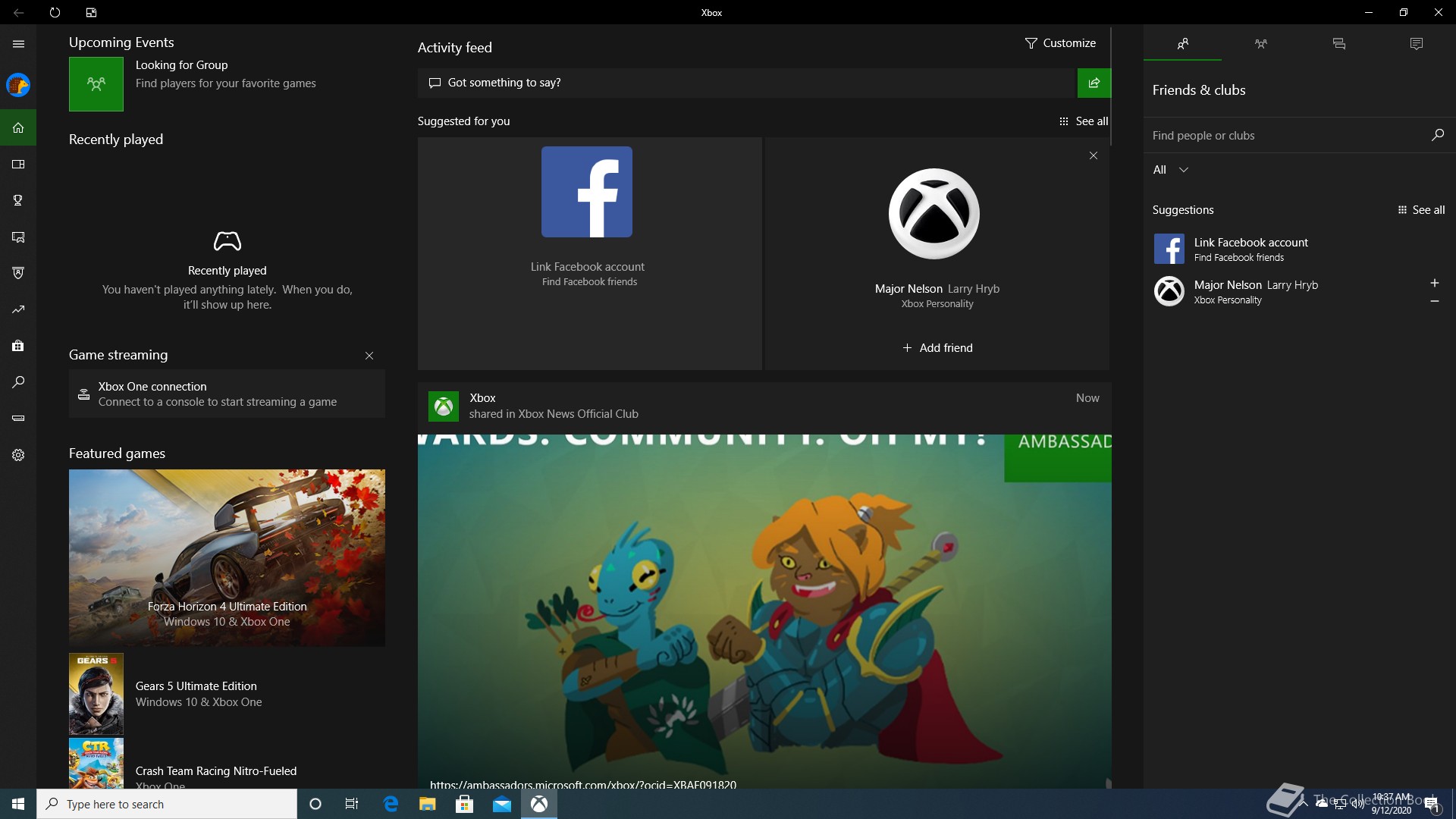Click the fullscreen view icon in title bar
1456x819 pixels.
click(x=91, y=12)
